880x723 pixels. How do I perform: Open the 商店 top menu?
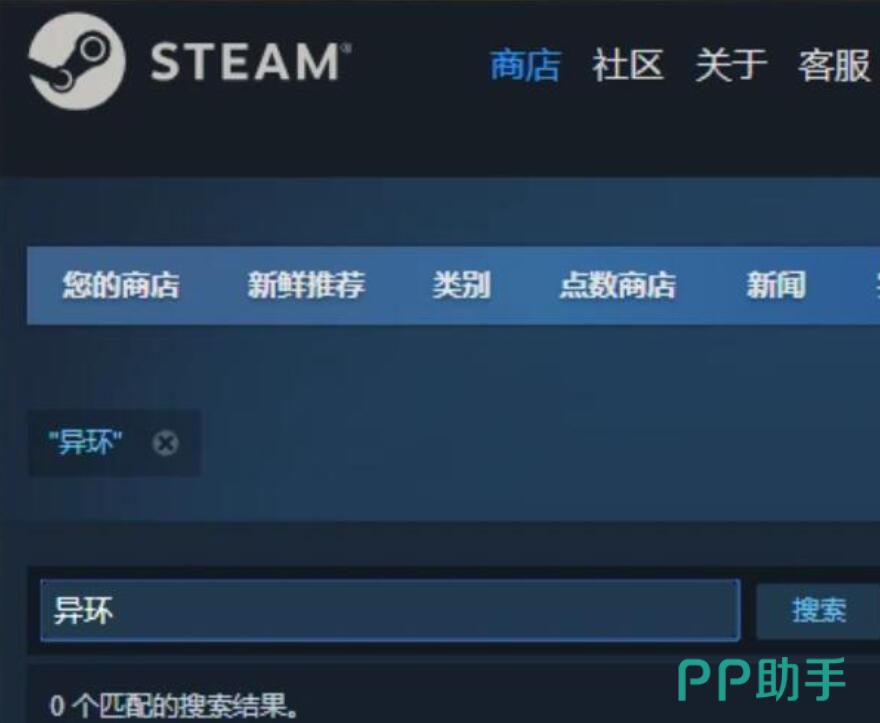(525, 65)
